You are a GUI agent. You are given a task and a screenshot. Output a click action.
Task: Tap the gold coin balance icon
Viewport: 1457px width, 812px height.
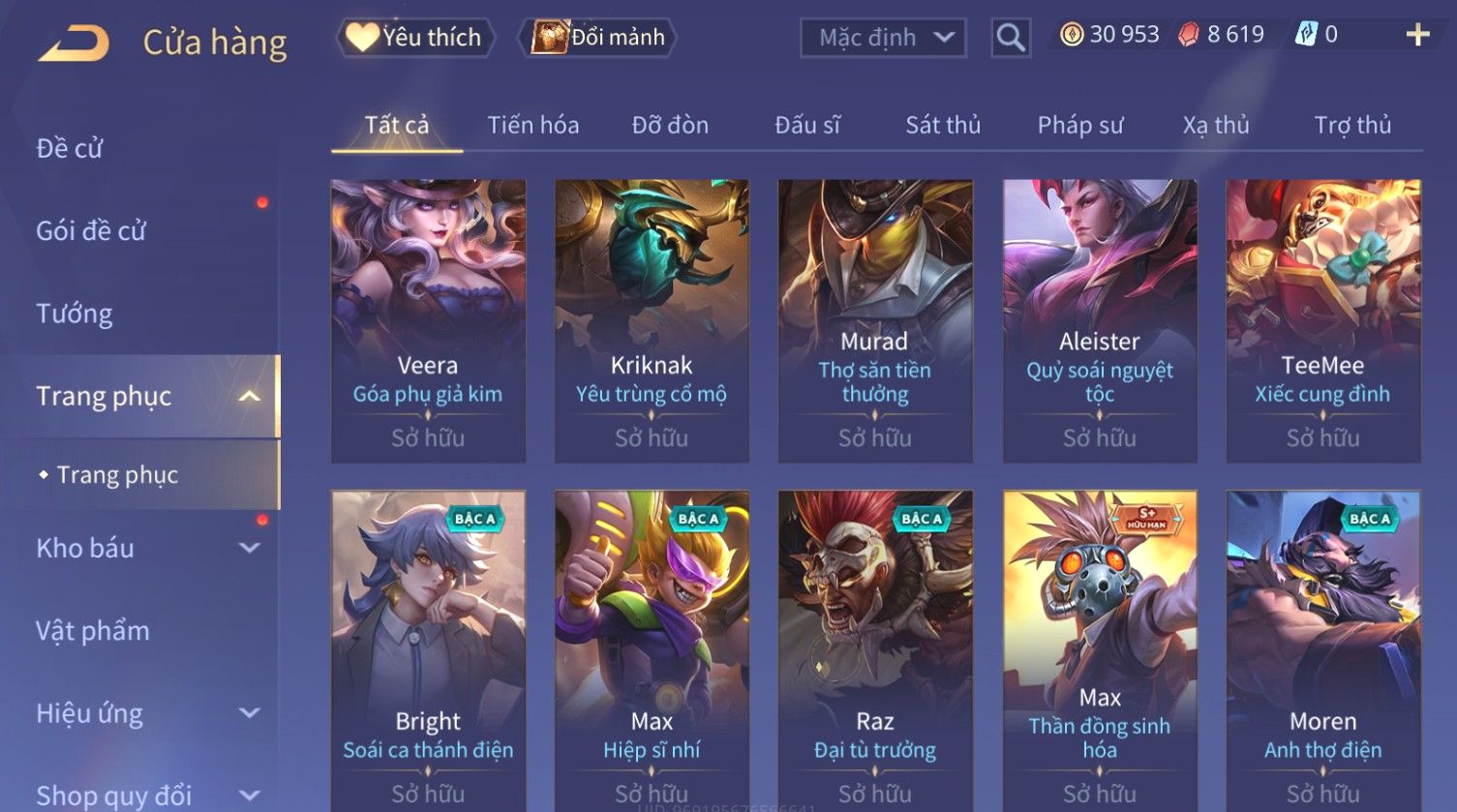(x=1071, y=35)
